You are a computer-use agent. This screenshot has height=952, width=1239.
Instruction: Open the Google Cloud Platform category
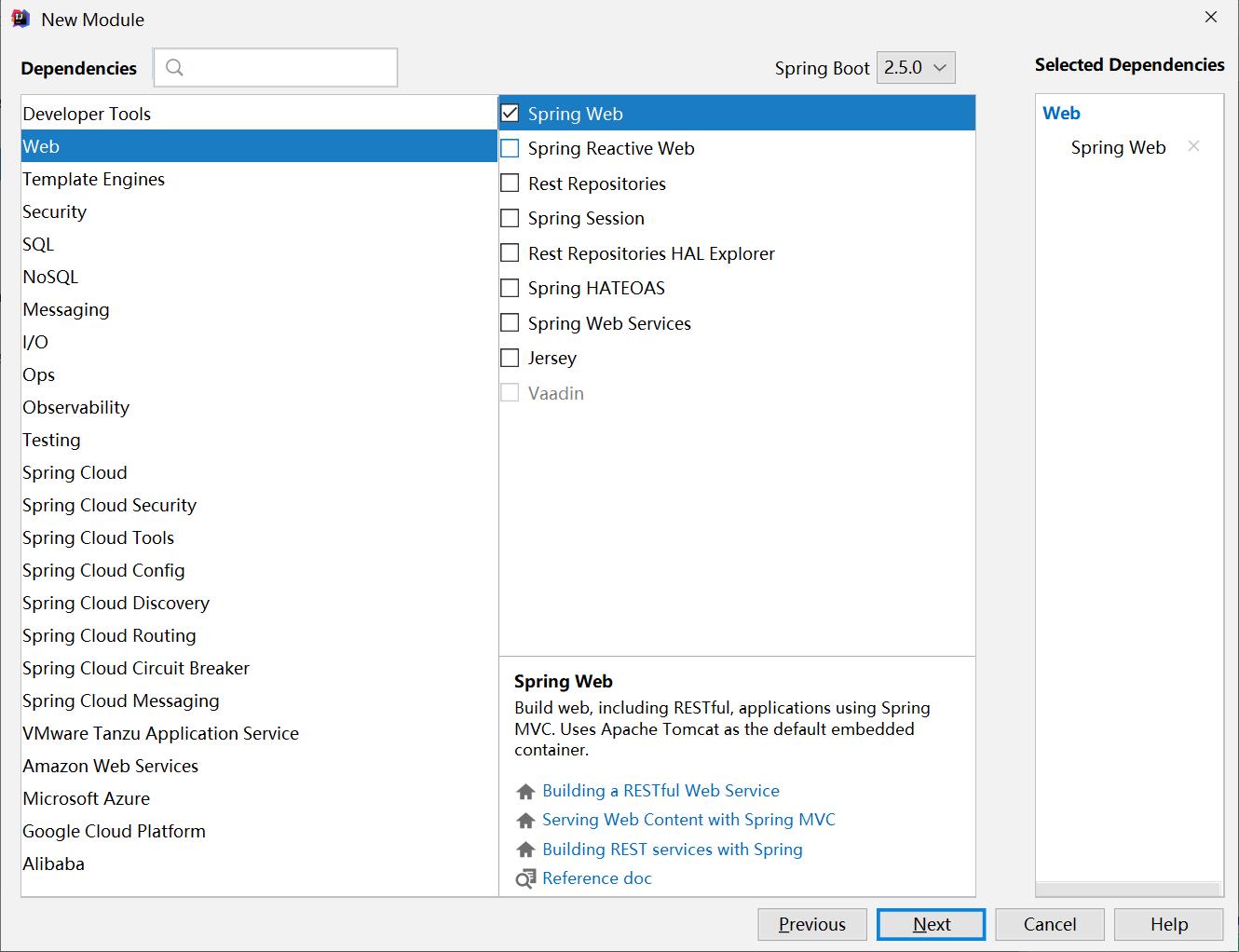[259, 831]
